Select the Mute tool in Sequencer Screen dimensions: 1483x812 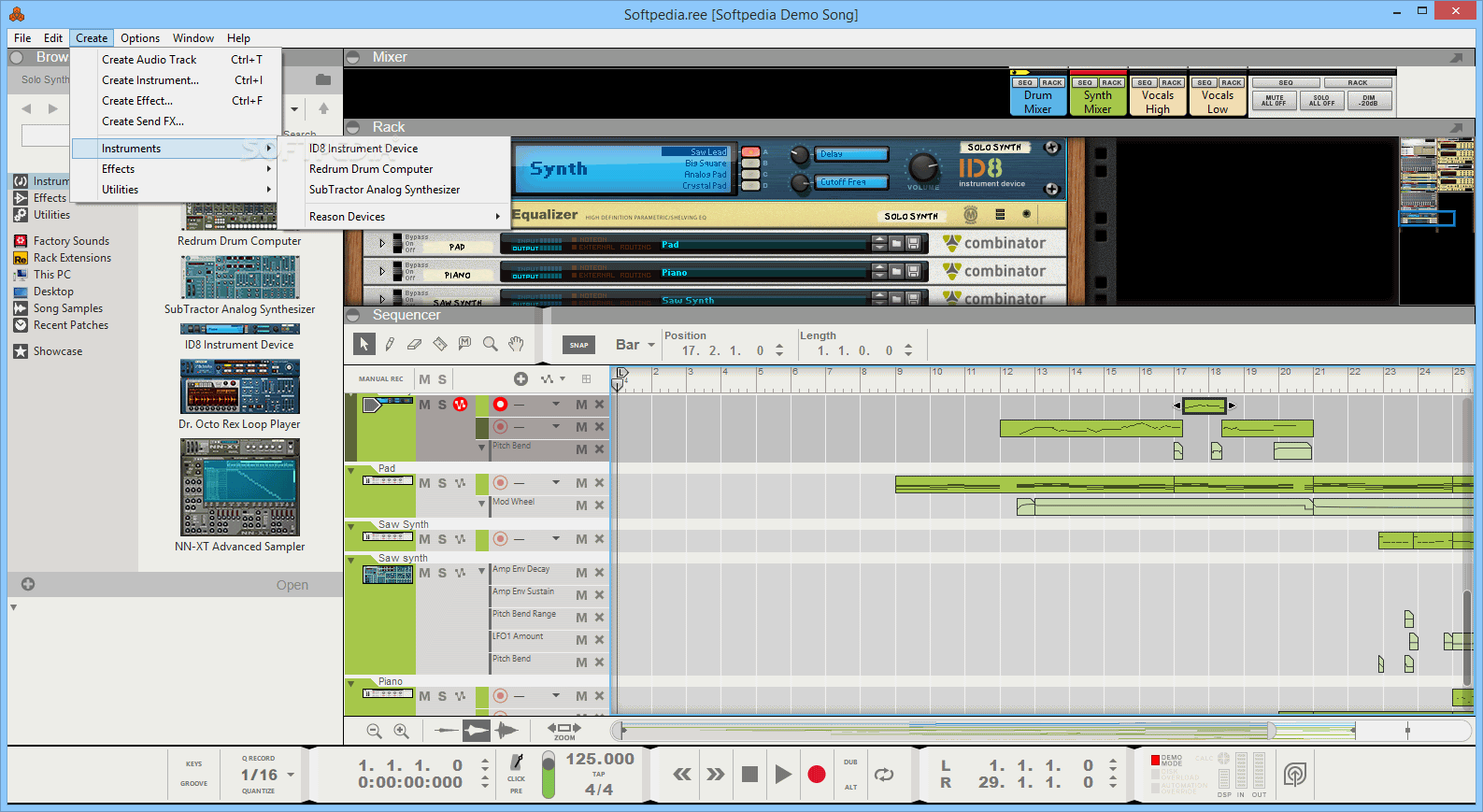point(464,344)
